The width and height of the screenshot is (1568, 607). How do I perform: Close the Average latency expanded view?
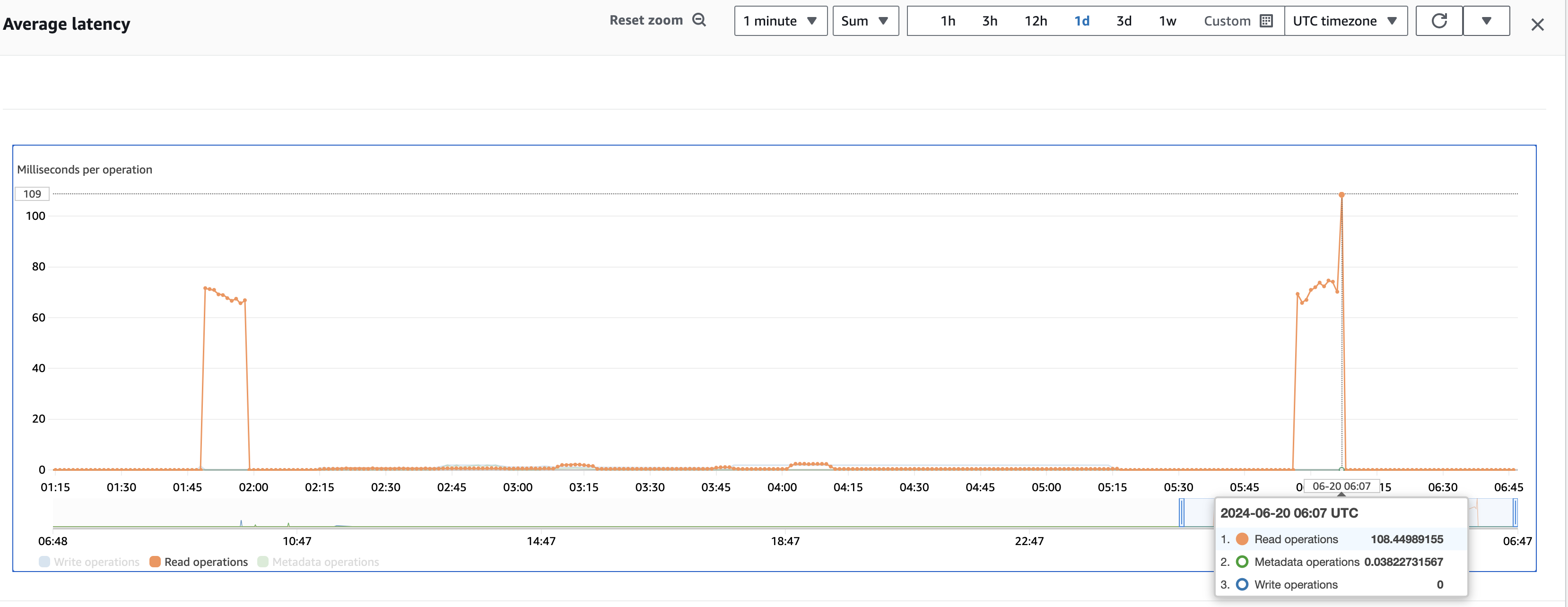pyautogui.click(x=1537, y=25)
